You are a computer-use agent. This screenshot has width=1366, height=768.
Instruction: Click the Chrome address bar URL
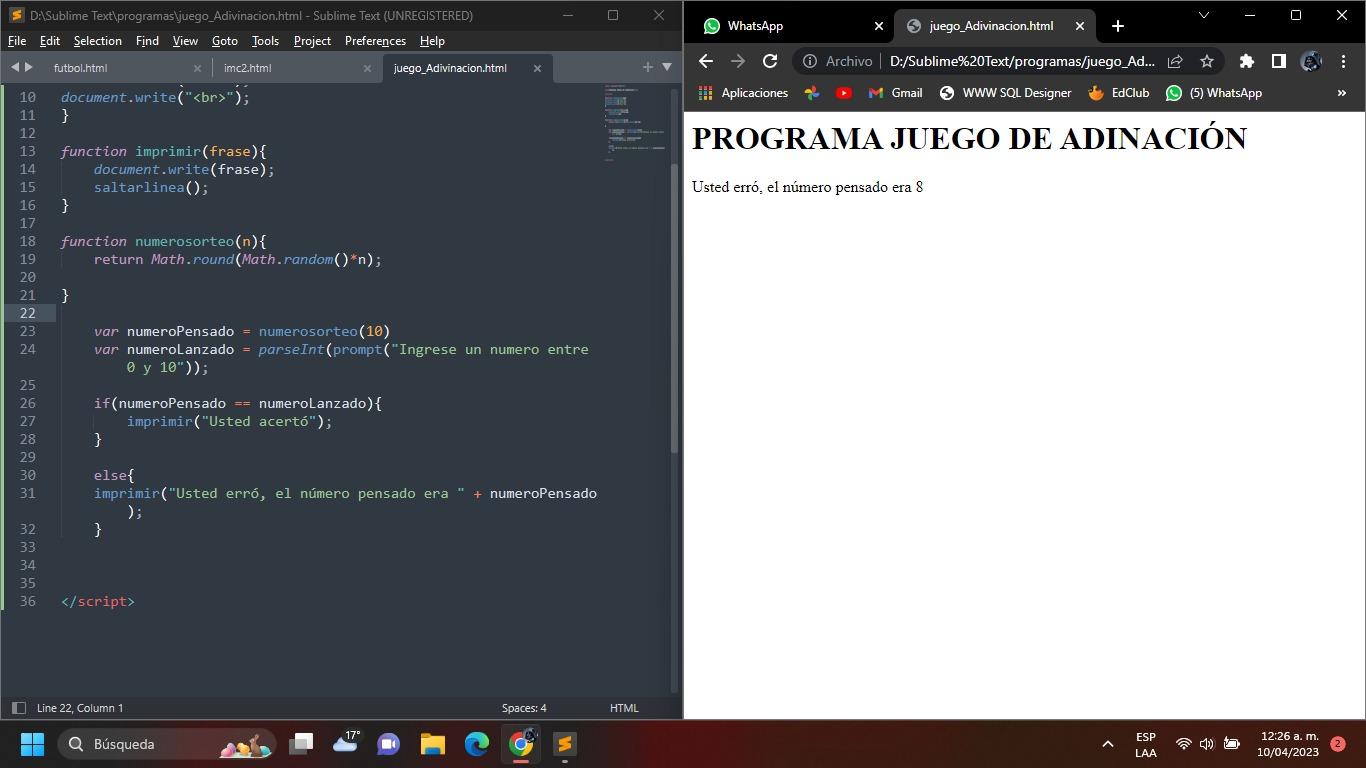[x=1022, y=61]
